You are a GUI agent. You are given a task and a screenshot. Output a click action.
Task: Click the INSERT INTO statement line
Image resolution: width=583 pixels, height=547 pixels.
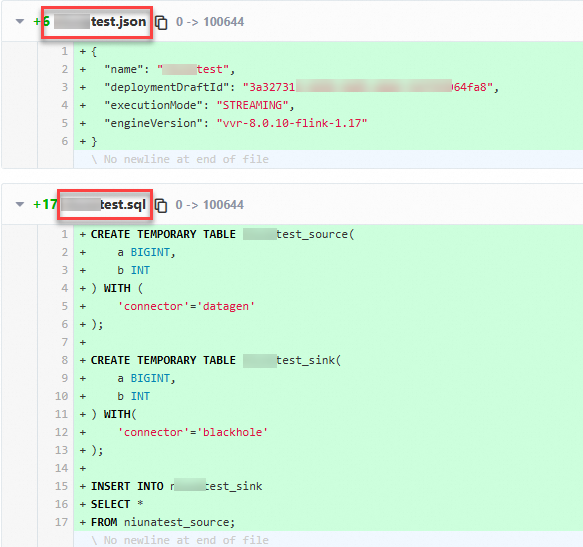coord(177,486)
